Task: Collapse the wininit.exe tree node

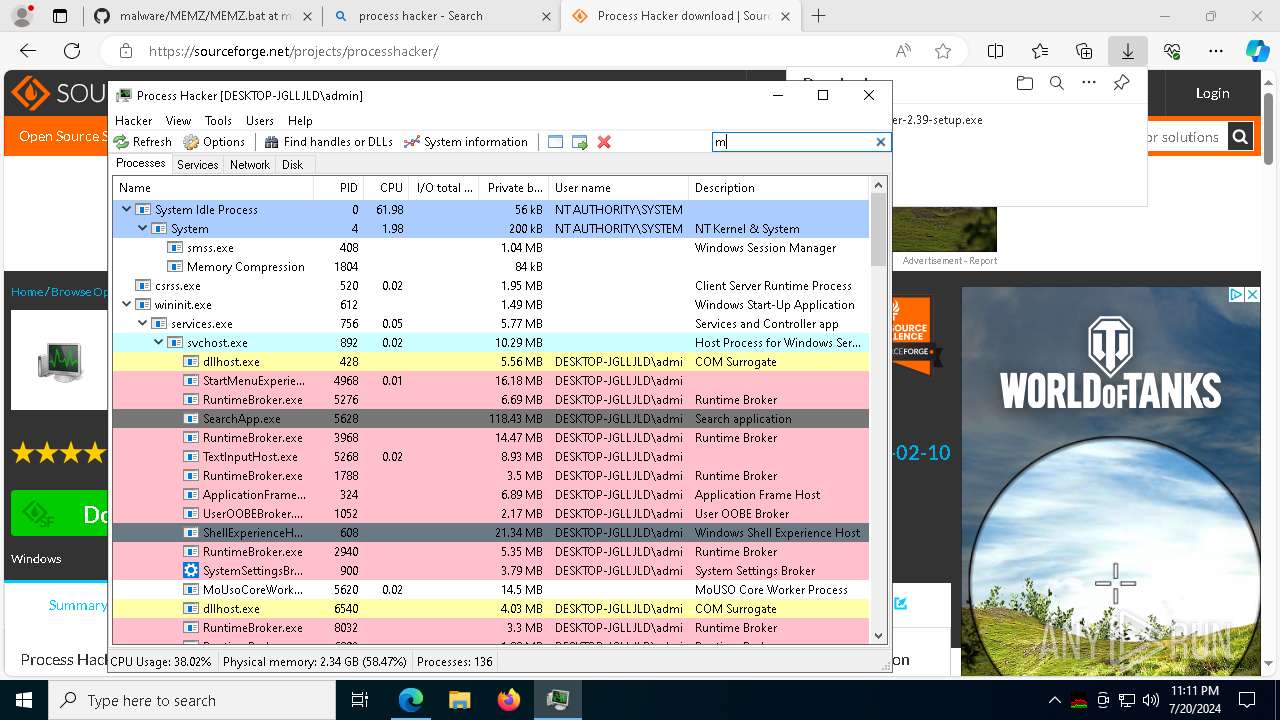Action: pyautogui.click(x=126, y=305)
